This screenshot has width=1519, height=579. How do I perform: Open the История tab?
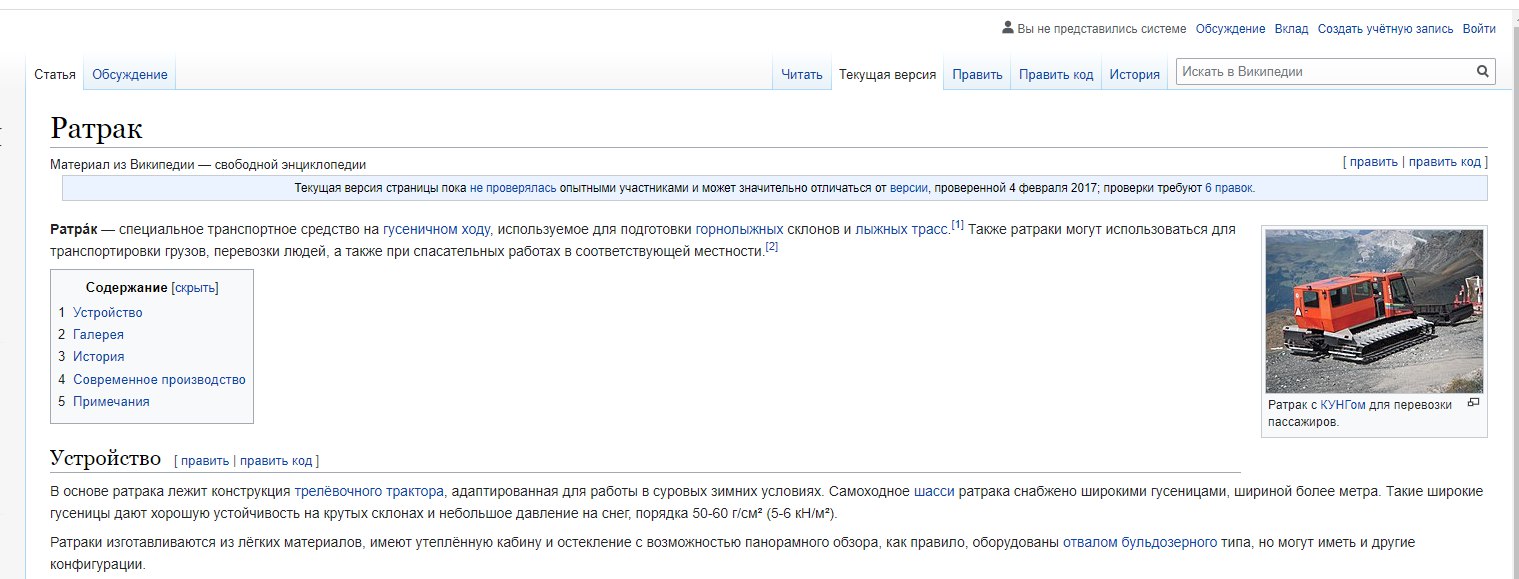pos(1134,75)
